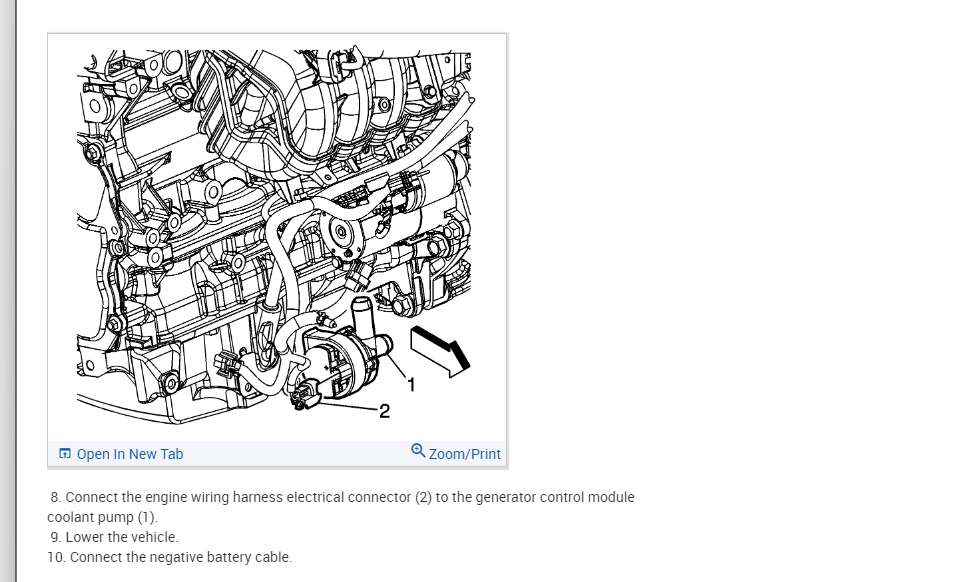Viewport: 978px width, 582px height.
Task: Click the black direction arrow in diagram
Action: coord(440,352)
